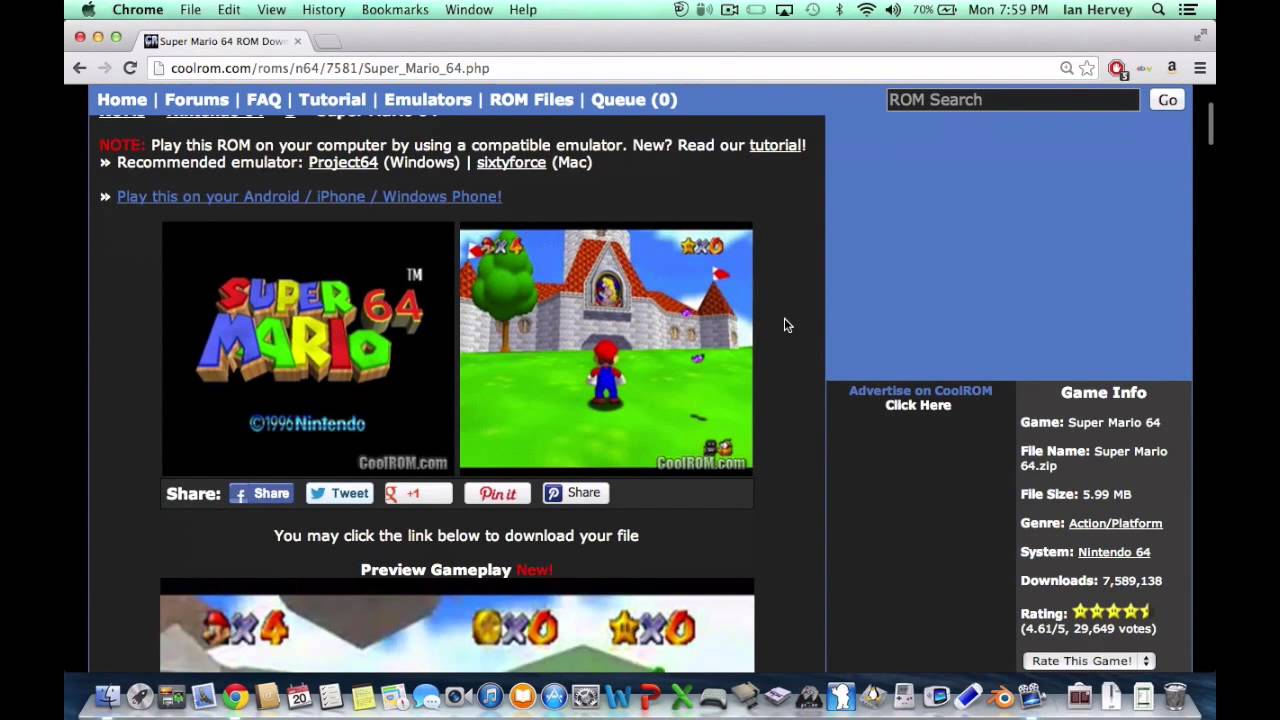Share on Facebook with the Share button
The width and height of the screenshot is (1280, 720).
[x=262, y=493]
